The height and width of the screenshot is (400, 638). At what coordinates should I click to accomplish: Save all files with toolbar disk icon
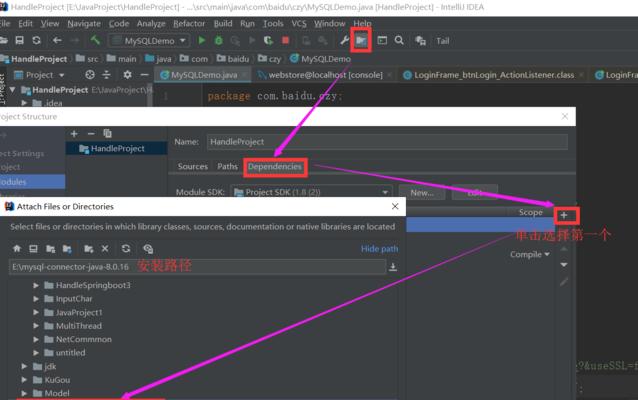(x=19, y=40)
